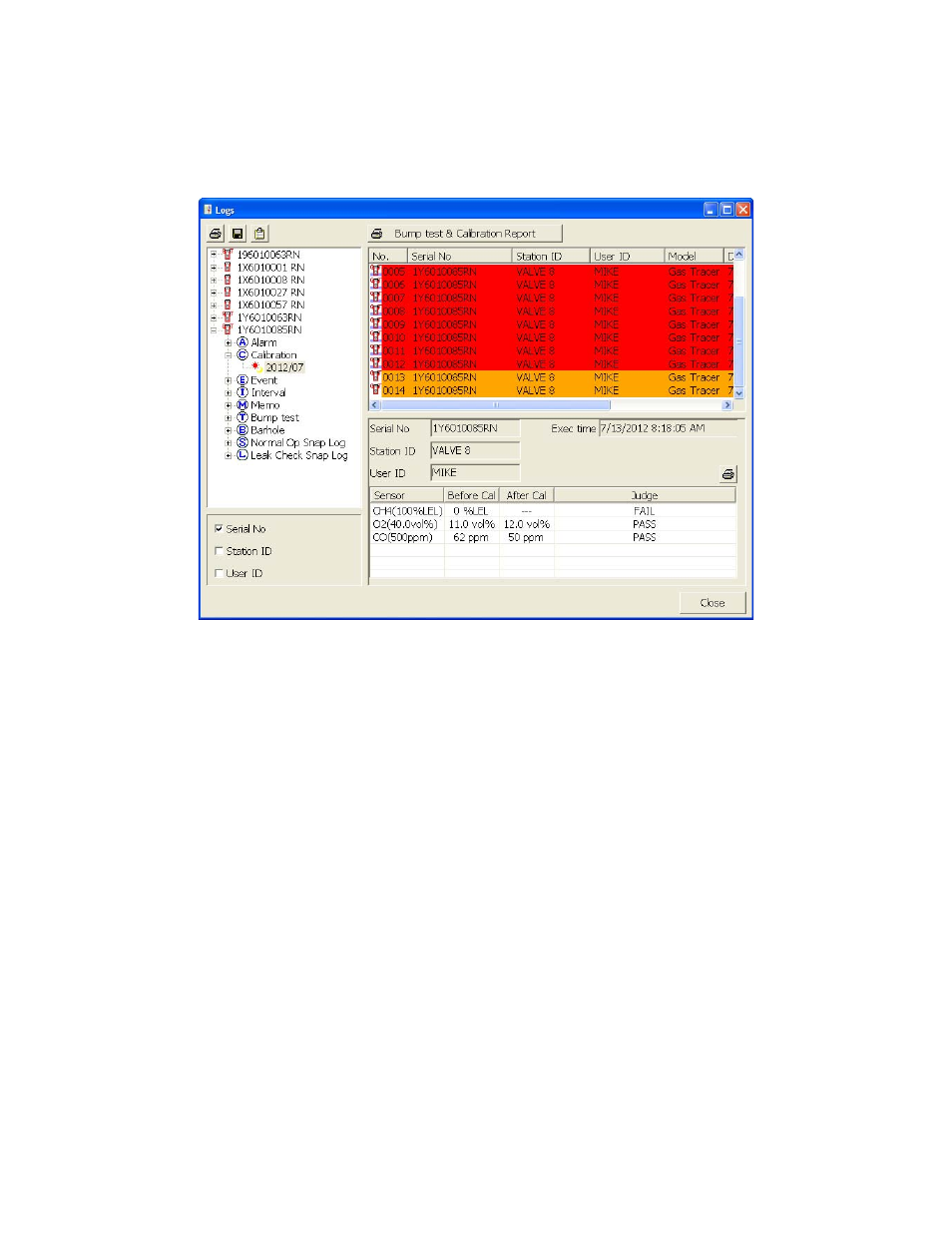Click Bump test & Calibration Report button
952x1233 pixels.
[x=465, y=234]
